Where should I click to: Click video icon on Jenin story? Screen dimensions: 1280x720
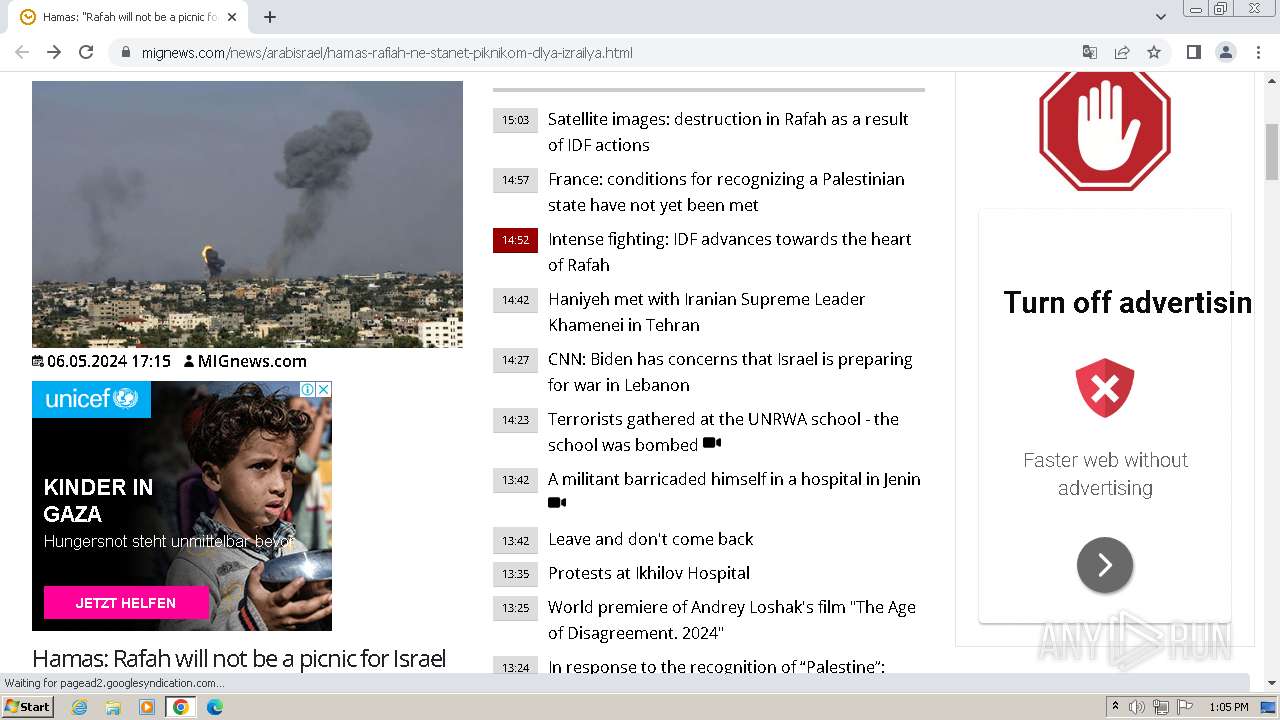click(557, 503)
